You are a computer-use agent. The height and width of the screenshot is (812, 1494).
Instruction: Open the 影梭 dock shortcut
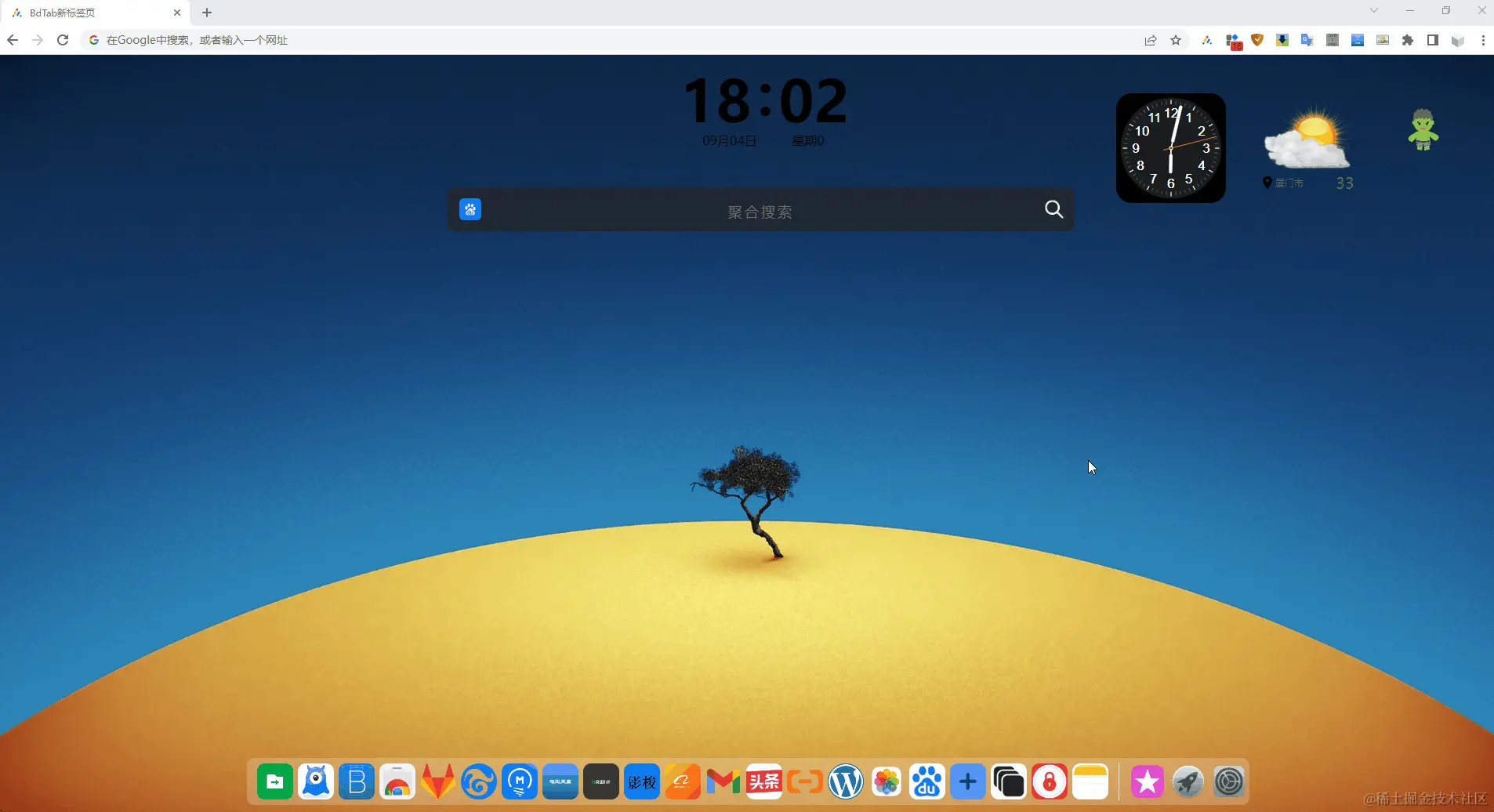642,781
